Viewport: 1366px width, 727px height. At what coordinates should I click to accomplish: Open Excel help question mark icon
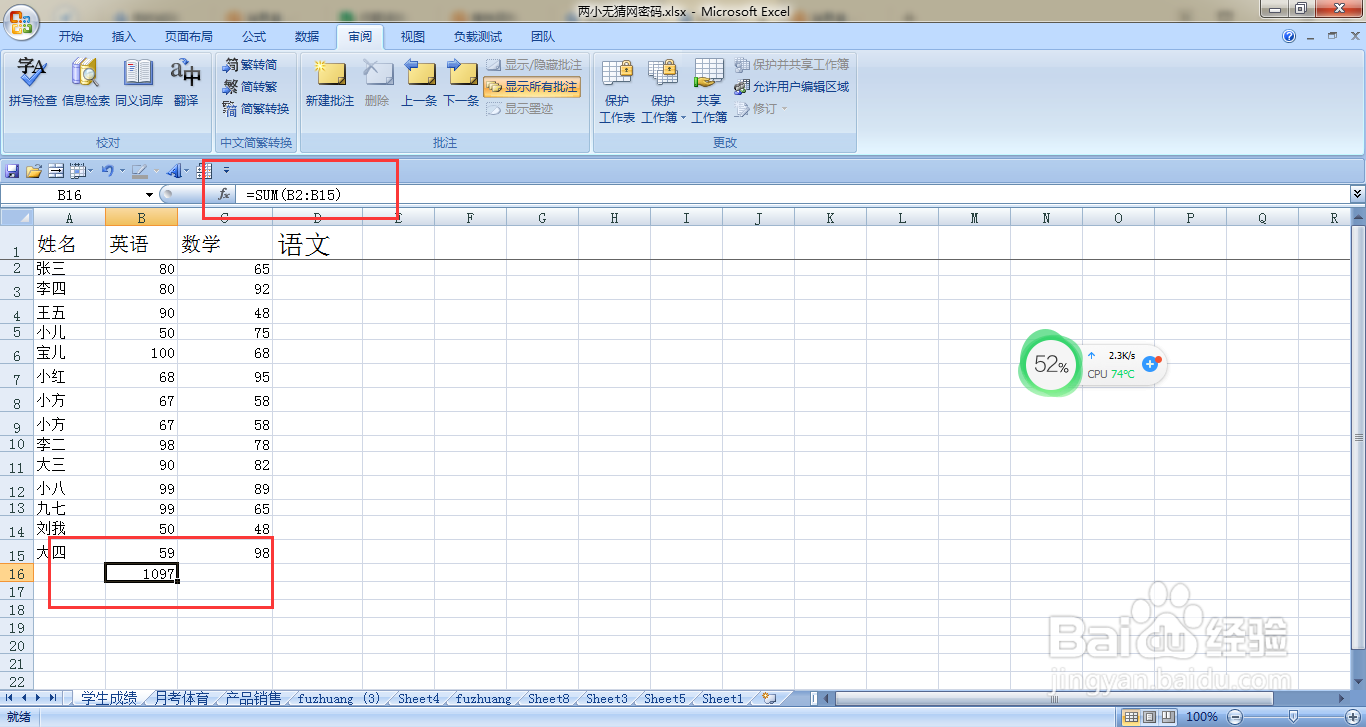click(1289, 36)
